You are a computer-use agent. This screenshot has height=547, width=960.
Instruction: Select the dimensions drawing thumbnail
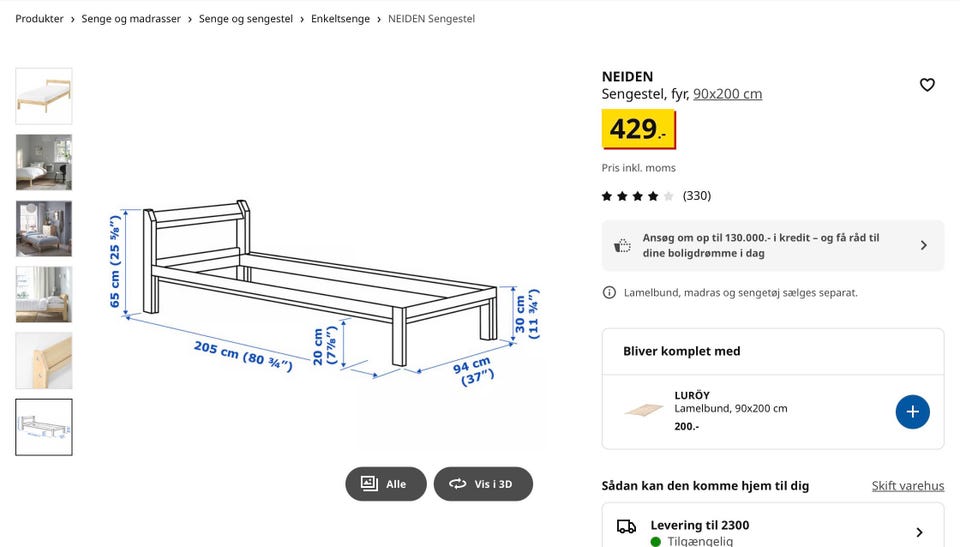tap(44, 427)
